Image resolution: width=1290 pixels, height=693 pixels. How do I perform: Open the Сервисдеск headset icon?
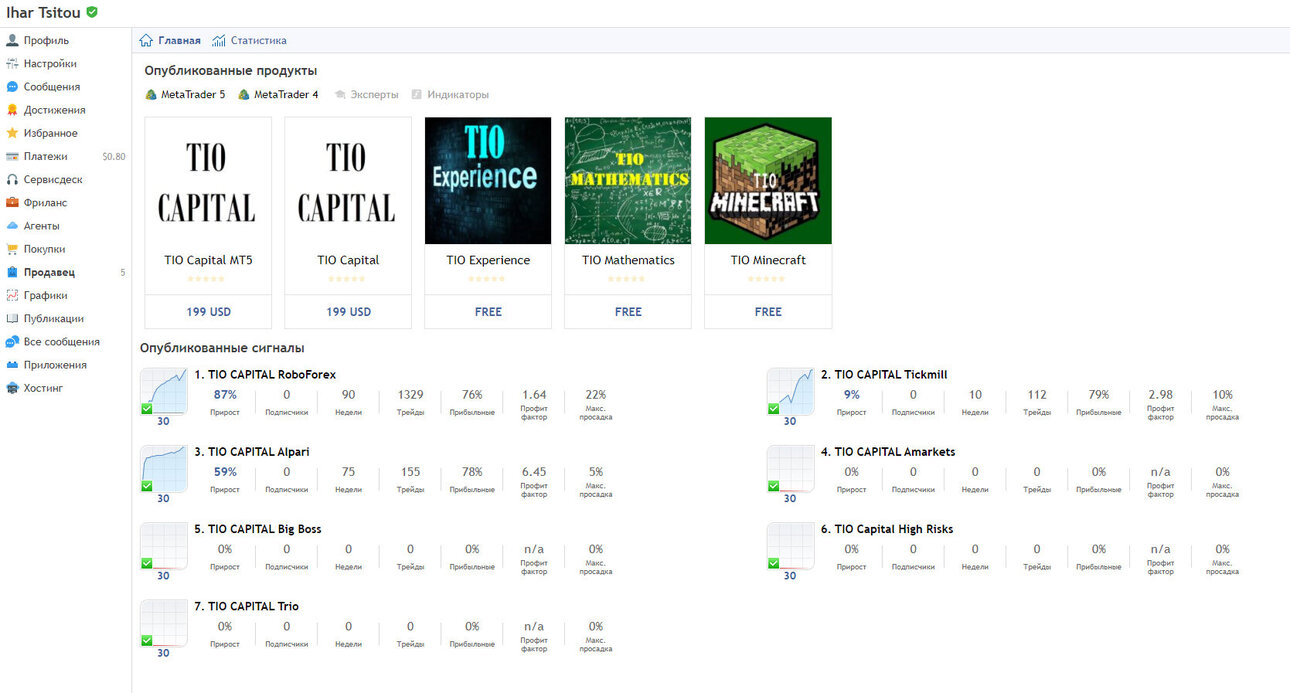(x=12, y=179)
